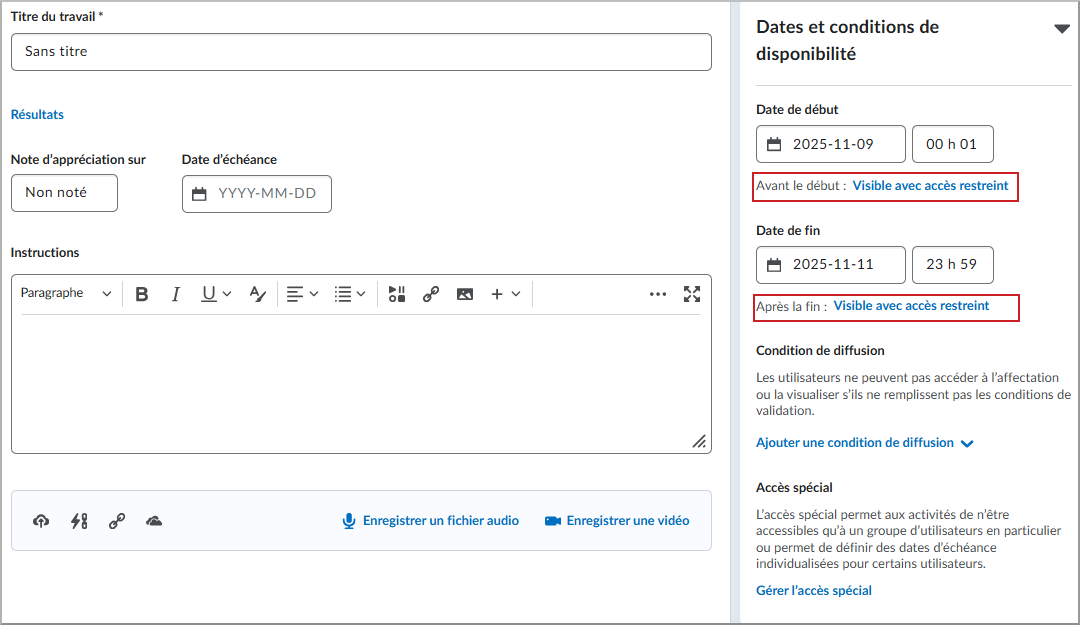Screen dimensions: 1080x625
Task: Select the Insert Image icon
Action: 464,293
